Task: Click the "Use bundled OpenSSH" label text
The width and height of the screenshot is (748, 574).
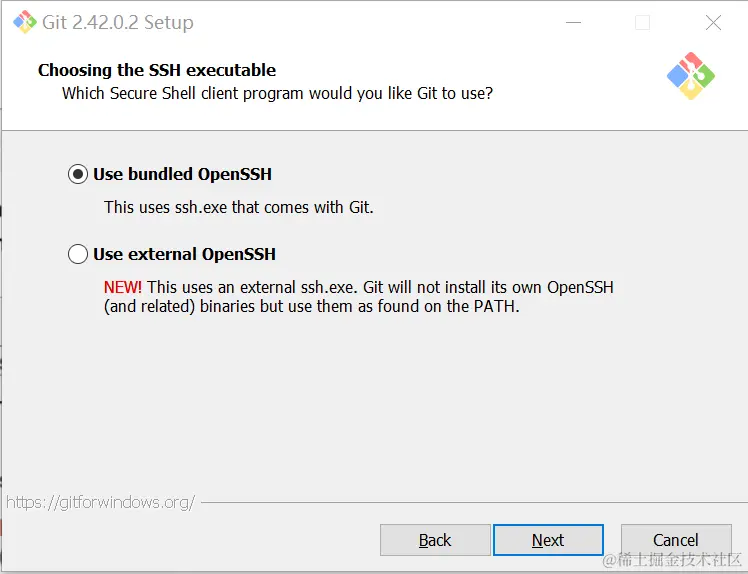Action: click(x=182, y=174)
